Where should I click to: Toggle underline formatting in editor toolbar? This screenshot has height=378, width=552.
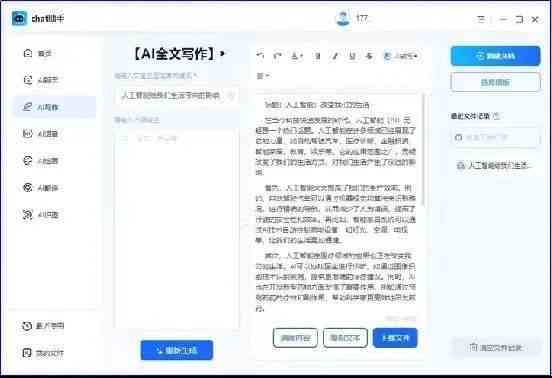tap(352, 56)
